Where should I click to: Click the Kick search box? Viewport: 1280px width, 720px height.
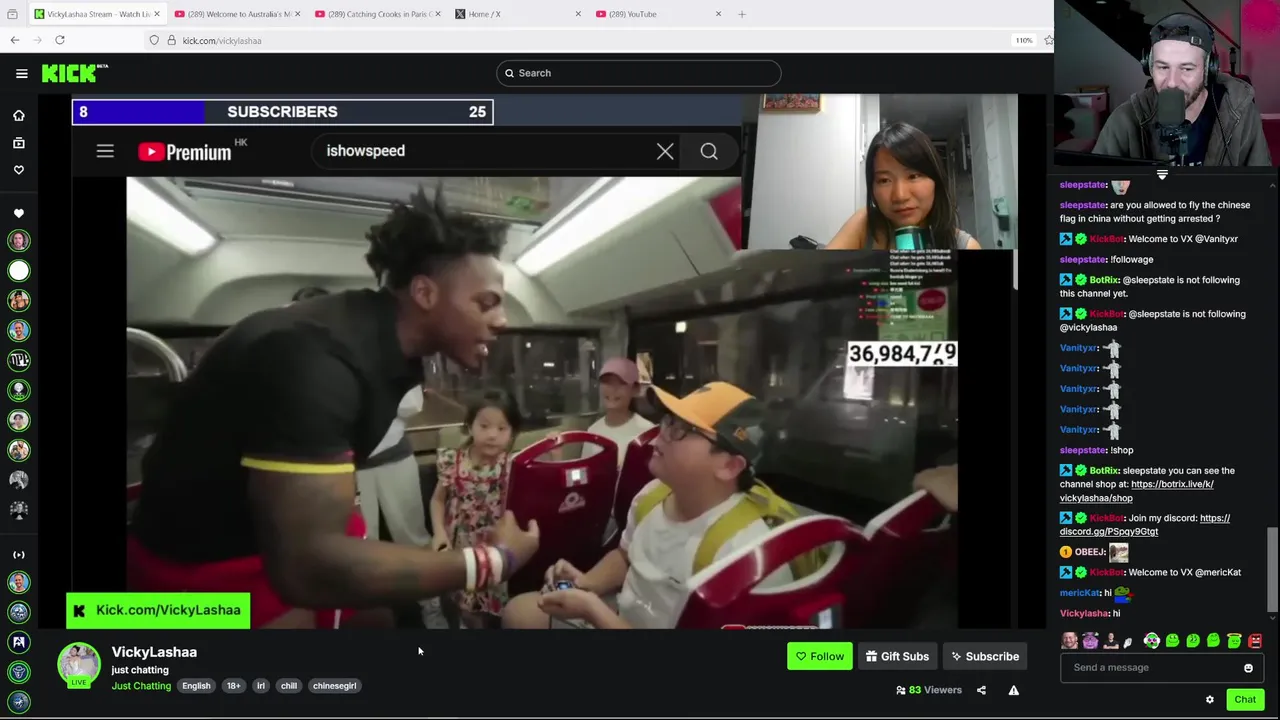(x=638, y=73)
